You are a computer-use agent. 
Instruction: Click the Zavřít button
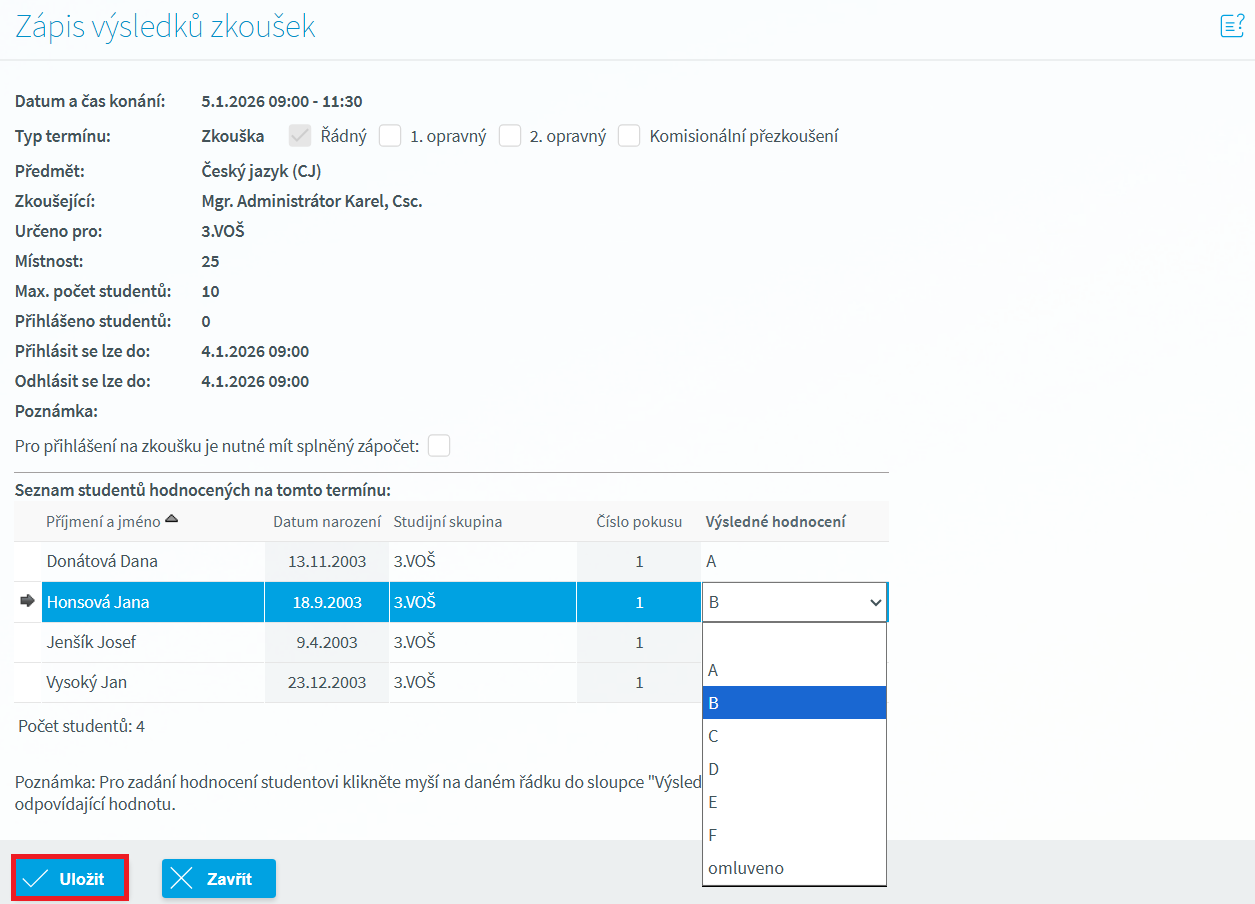click(x=219, y=879)
